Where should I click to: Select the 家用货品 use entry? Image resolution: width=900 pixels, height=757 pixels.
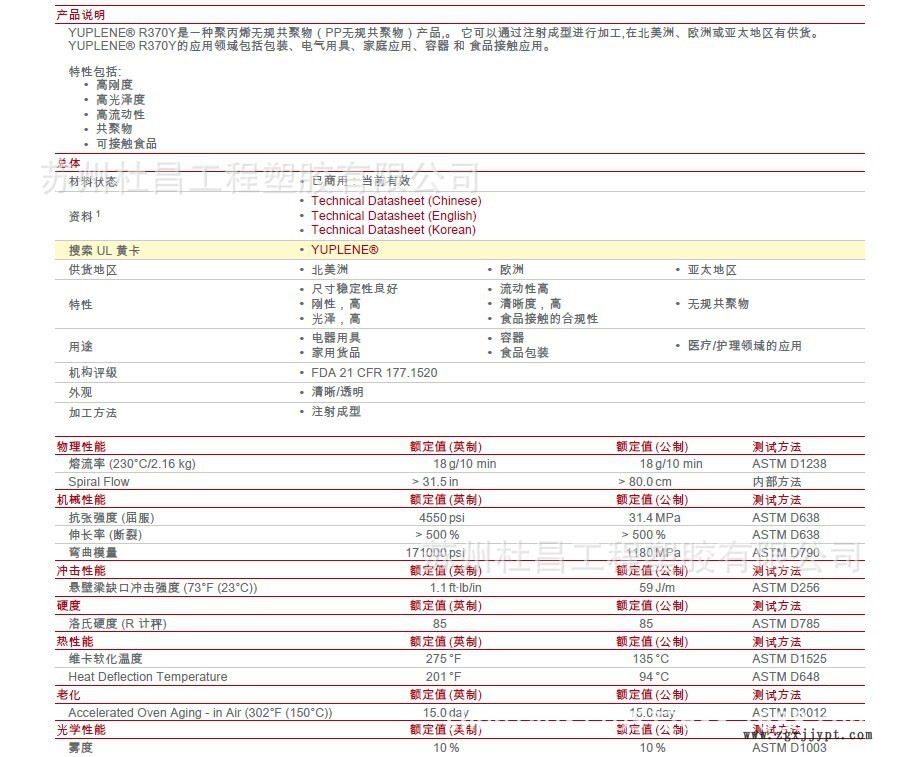point(336,352)
